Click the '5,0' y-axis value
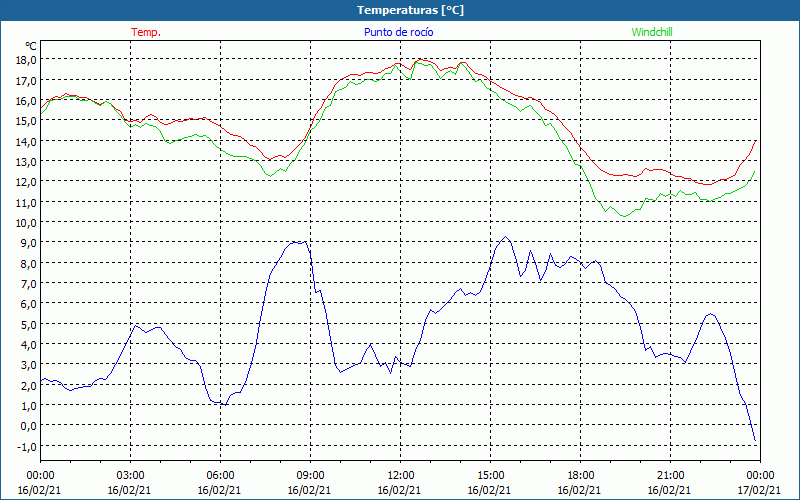 point(30,324)
